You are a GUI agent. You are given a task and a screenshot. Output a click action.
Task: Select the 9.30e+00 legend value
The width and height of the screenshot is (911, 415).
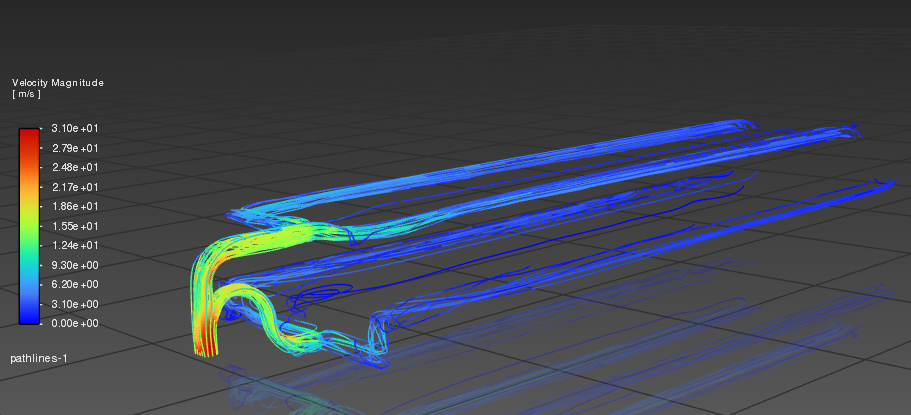pyautogui.click(x=75, y=265)
